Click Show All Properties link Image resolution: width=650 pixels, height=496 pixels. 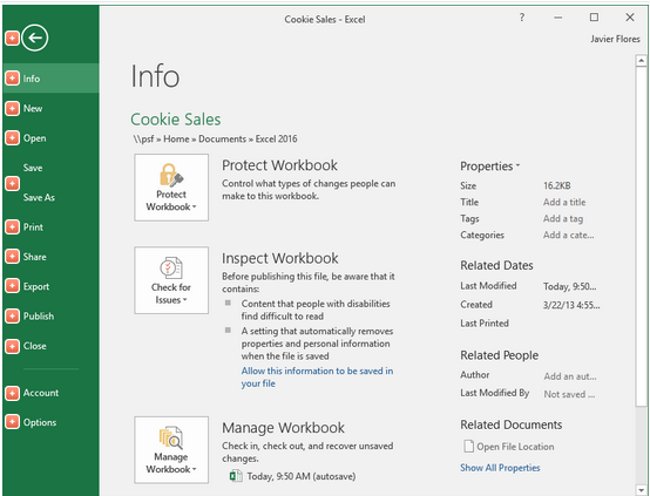click(500, 468)
